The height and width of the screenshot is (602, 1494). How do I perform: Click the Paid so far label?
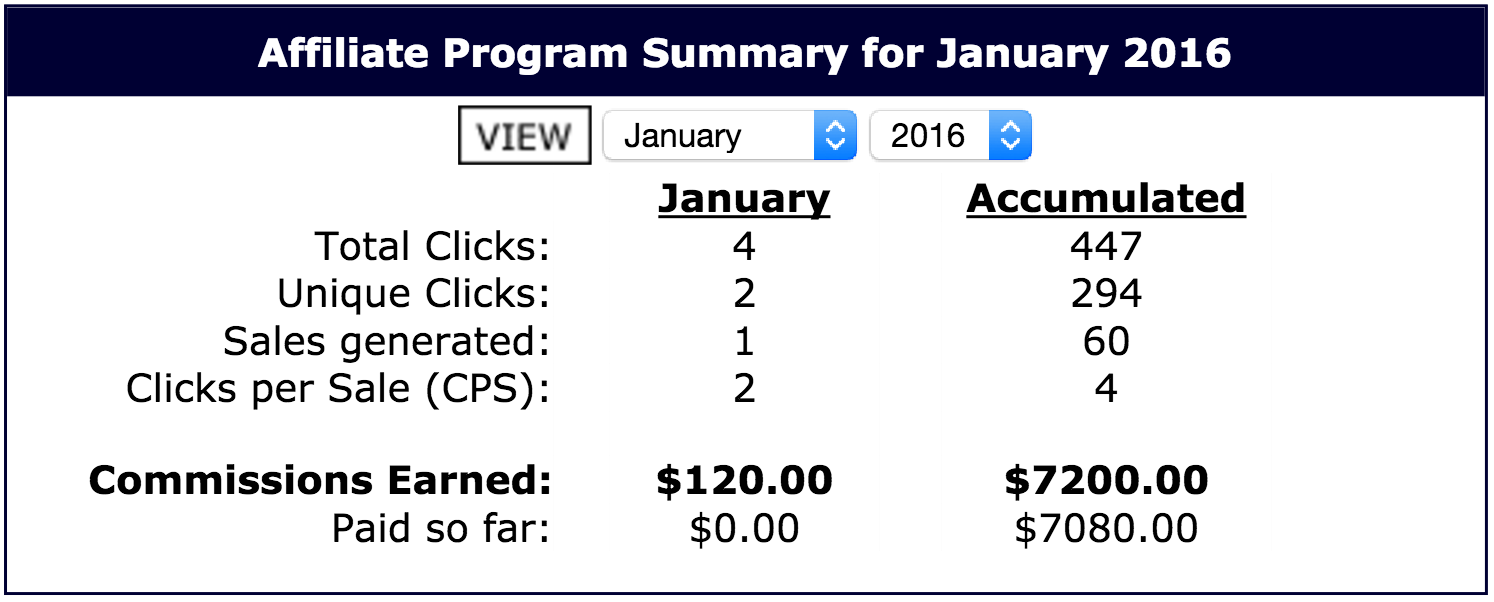[441, 529]
